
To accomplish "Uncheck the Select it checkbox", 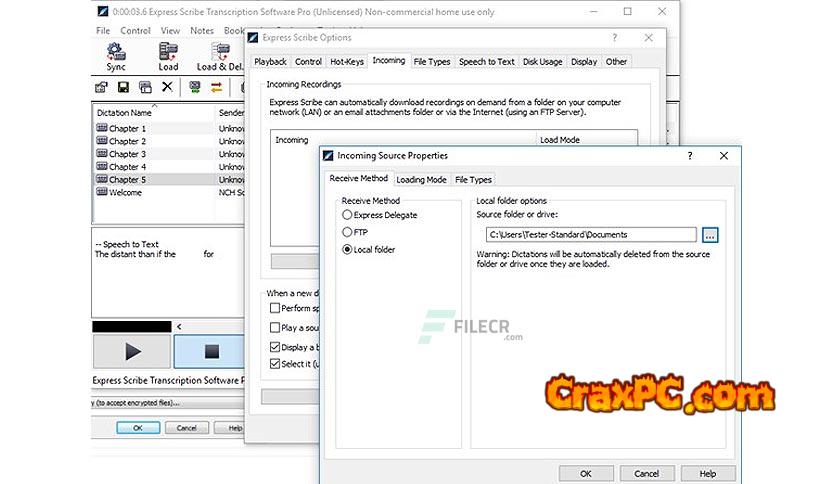I will pos(275,364).
